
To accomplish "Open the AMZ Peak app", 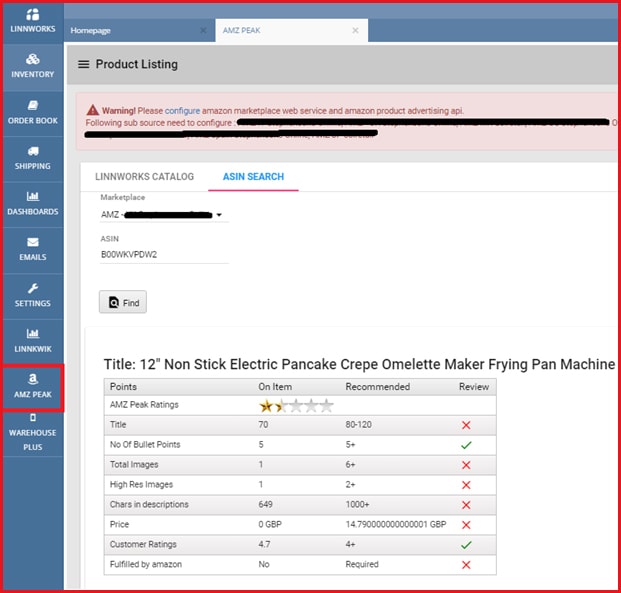I will pos(32,387).
